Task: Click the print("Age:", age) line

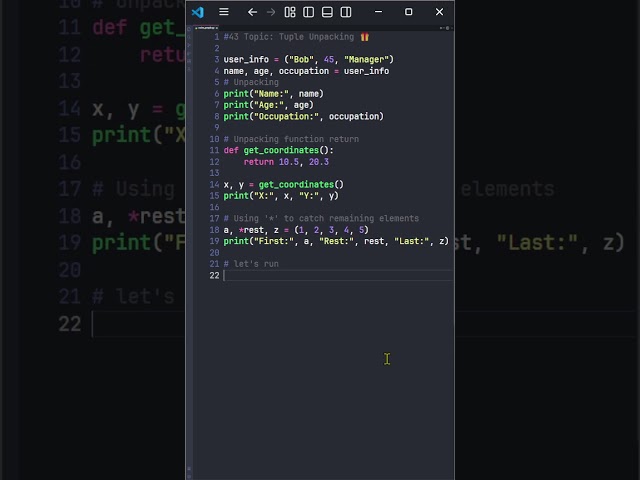Action: [269, 105]
